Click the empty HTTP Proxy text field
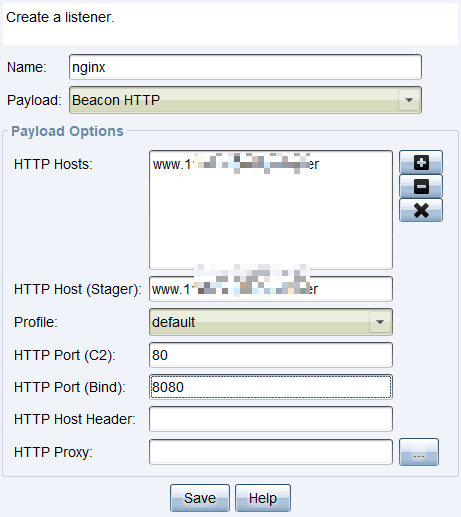 tap(271, 452)
